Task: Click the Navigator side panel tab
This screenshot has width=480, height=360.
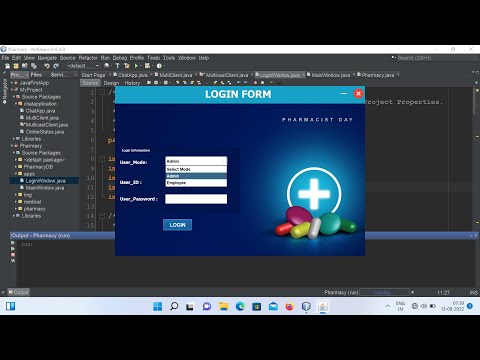Action: (x=4, y=91)
